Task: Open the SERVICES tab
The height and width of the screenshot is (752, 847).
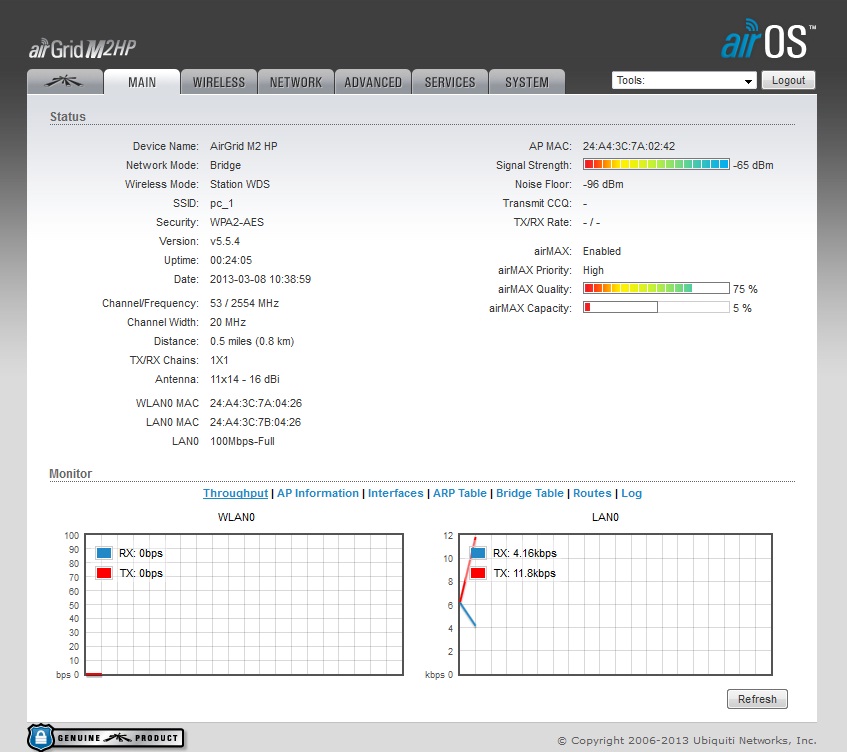Action: [449, 82]
